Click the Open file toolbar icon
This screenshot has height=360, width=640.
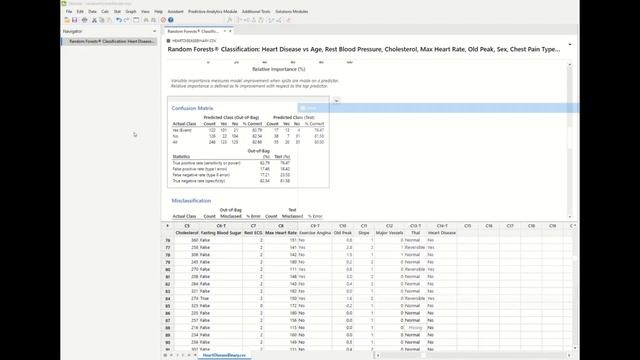pos(67,20)
